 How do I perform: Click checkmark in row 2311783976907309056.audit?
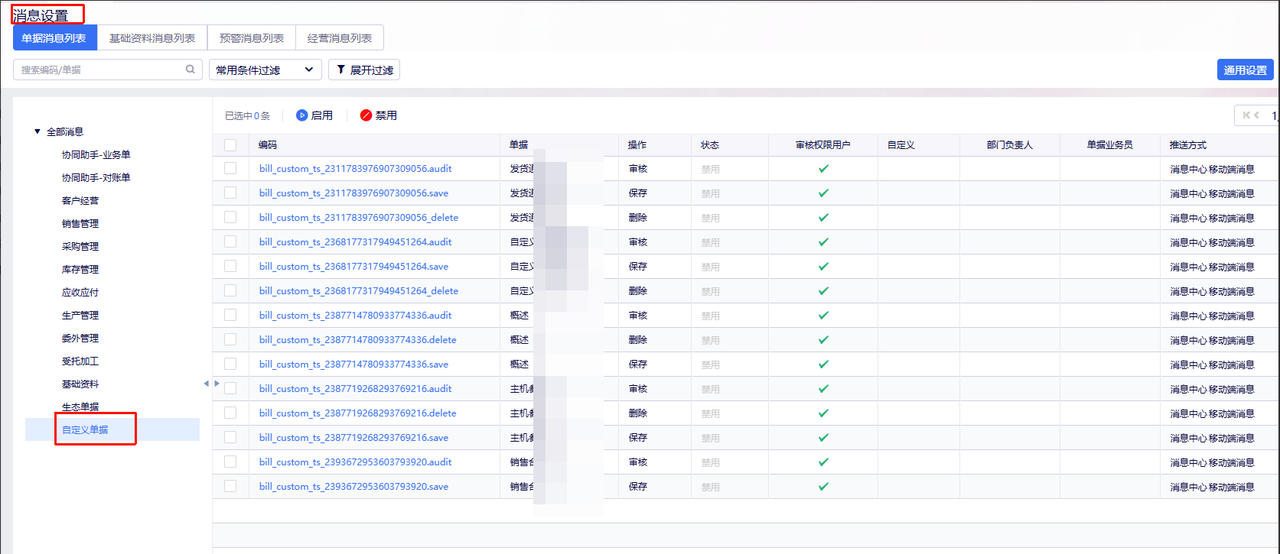(x=823, y=169)
